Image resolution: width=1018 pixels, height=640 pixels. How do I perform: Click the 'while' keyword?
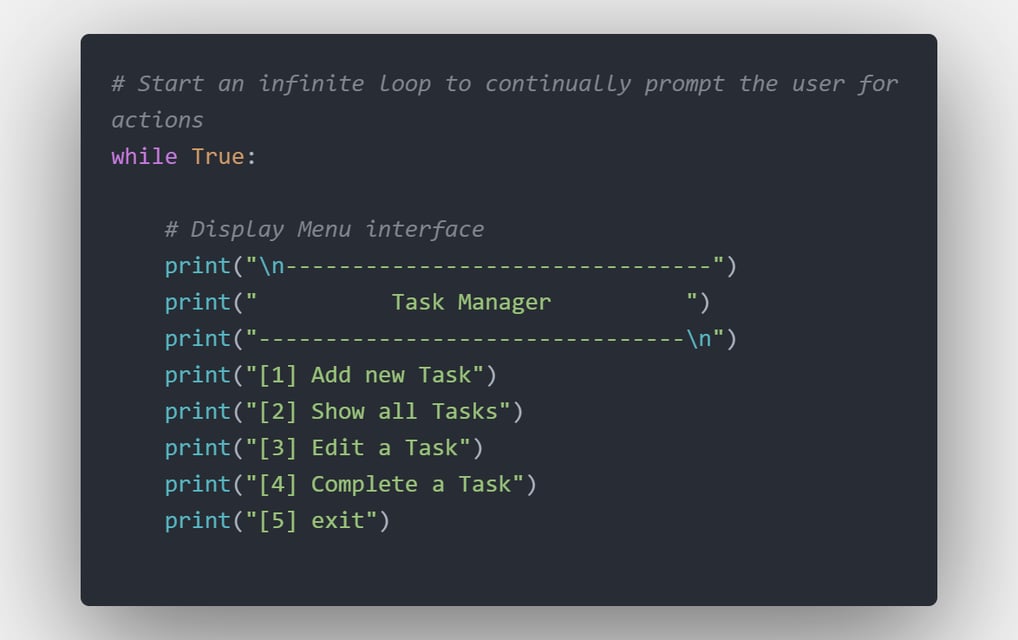pos(144,156)
